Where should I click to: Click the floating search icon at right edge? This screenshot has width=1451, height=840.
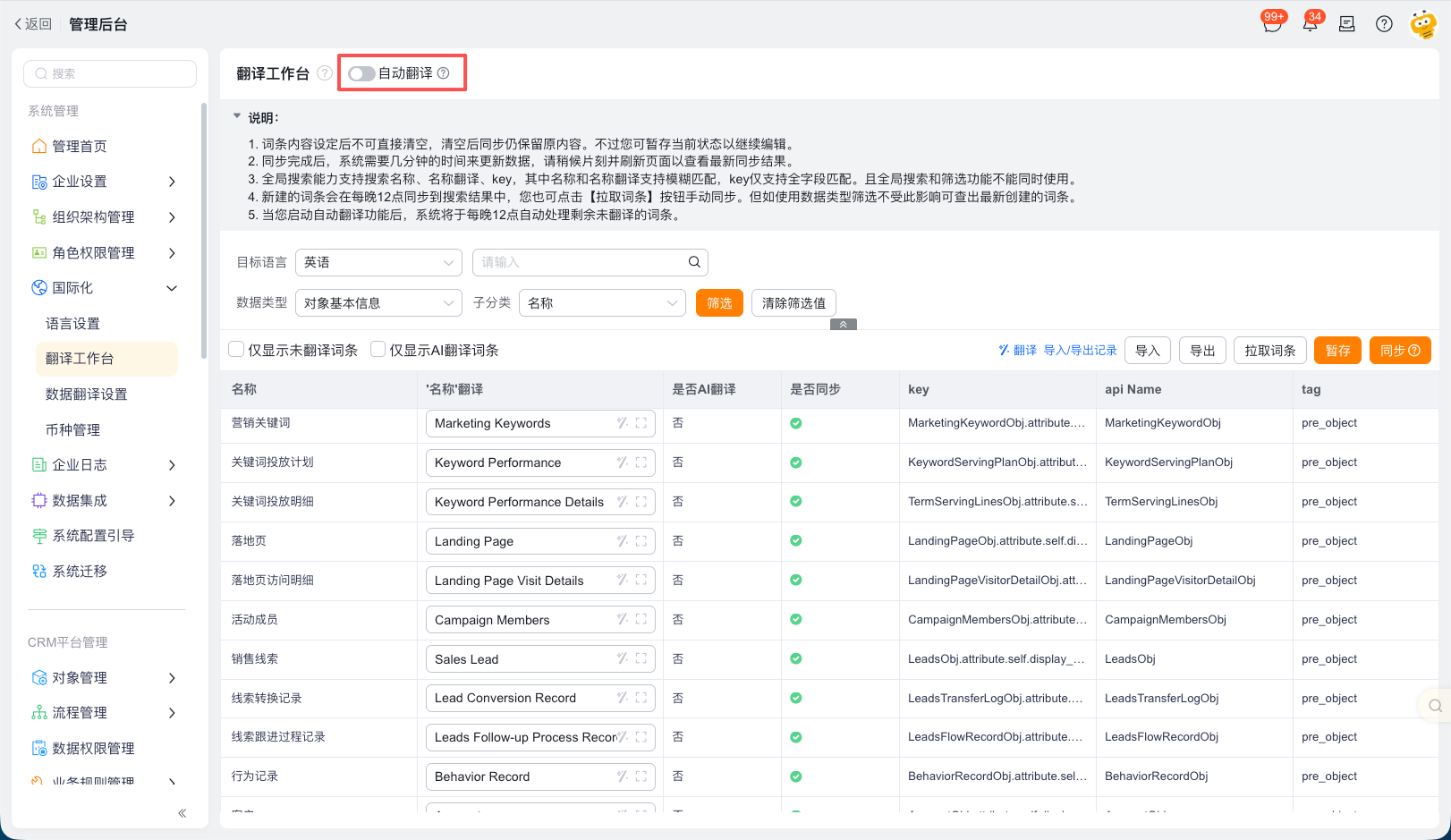[x=1435, y=706]
